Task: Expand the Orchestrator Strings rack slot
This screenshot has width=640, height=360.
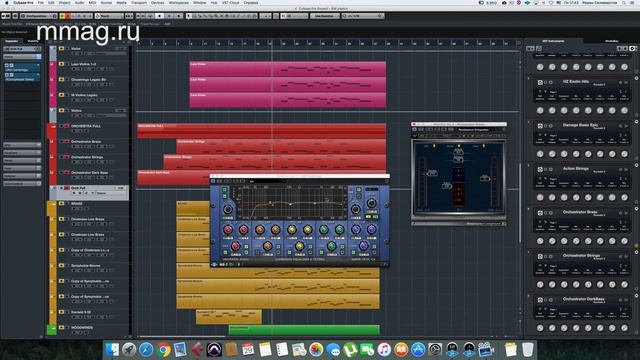Action: pos(529,252)
